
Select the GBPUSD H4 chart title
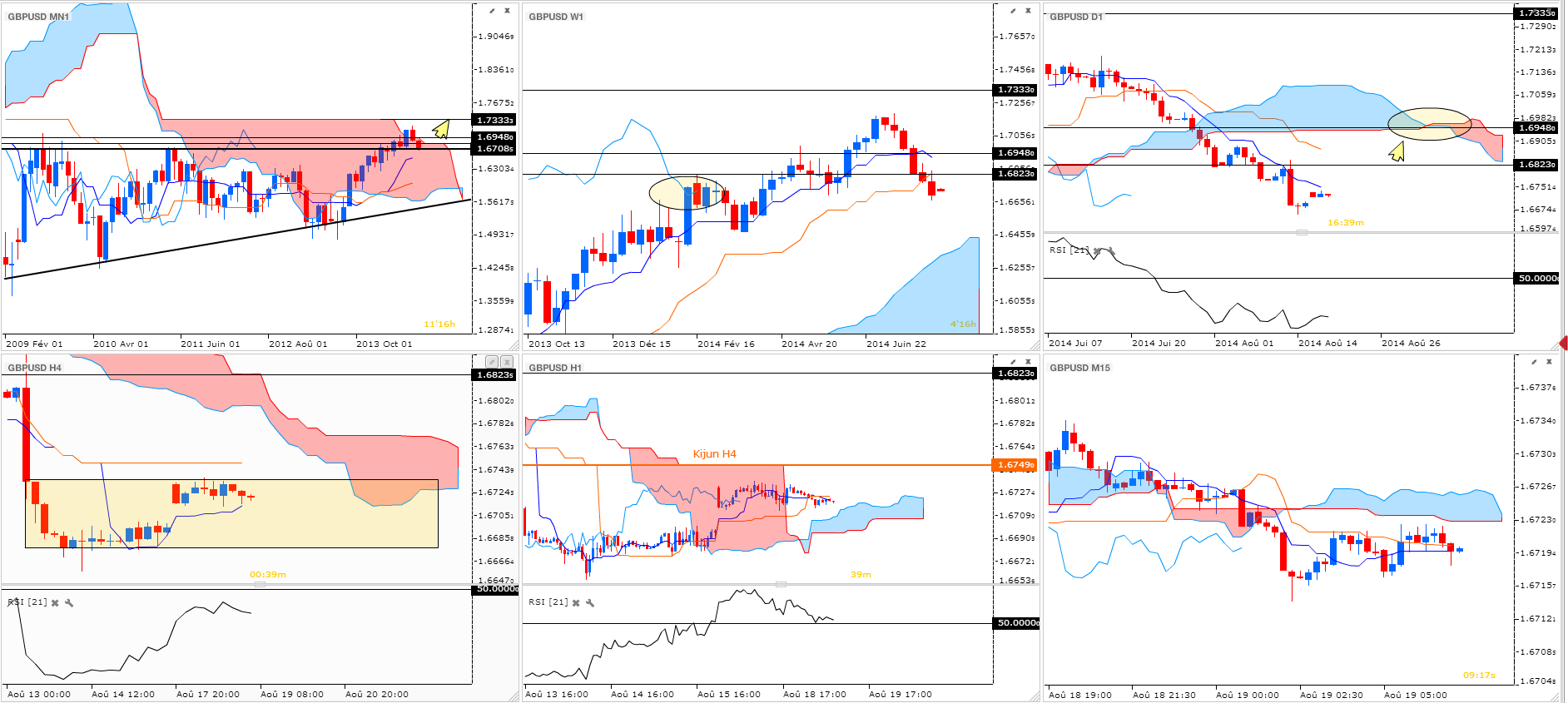pos(35,368)
